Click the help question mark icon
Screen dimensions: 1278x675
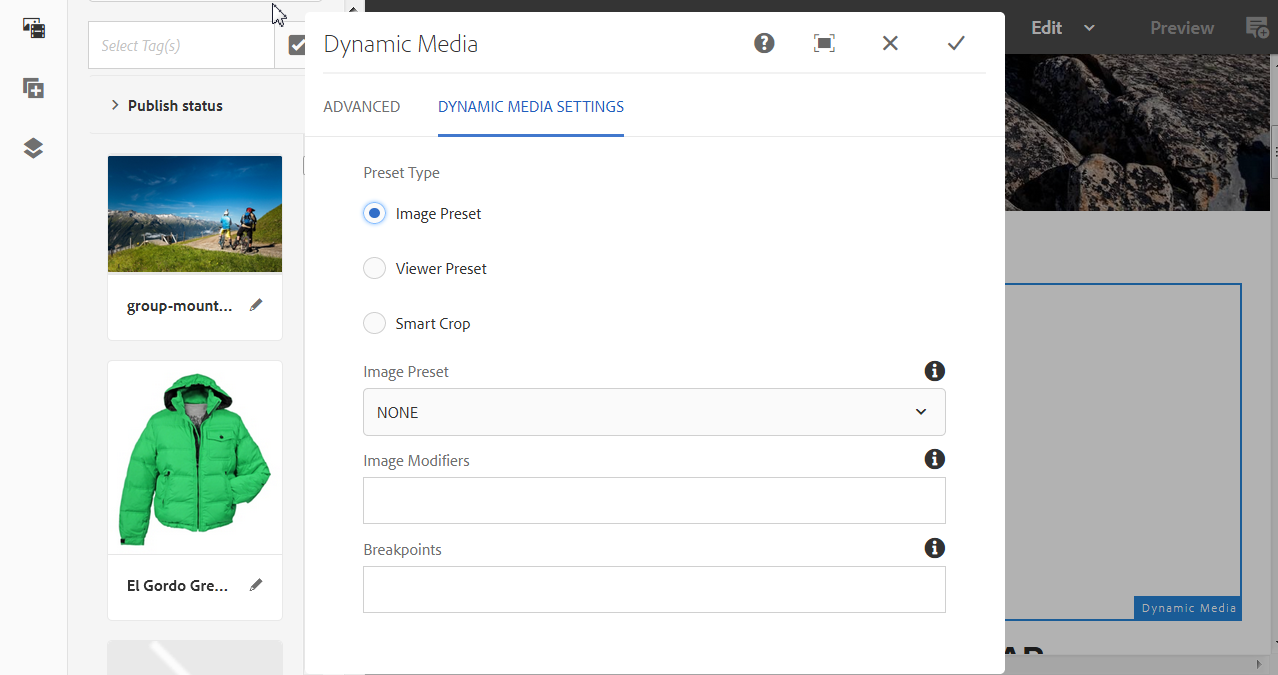[764, 43]
